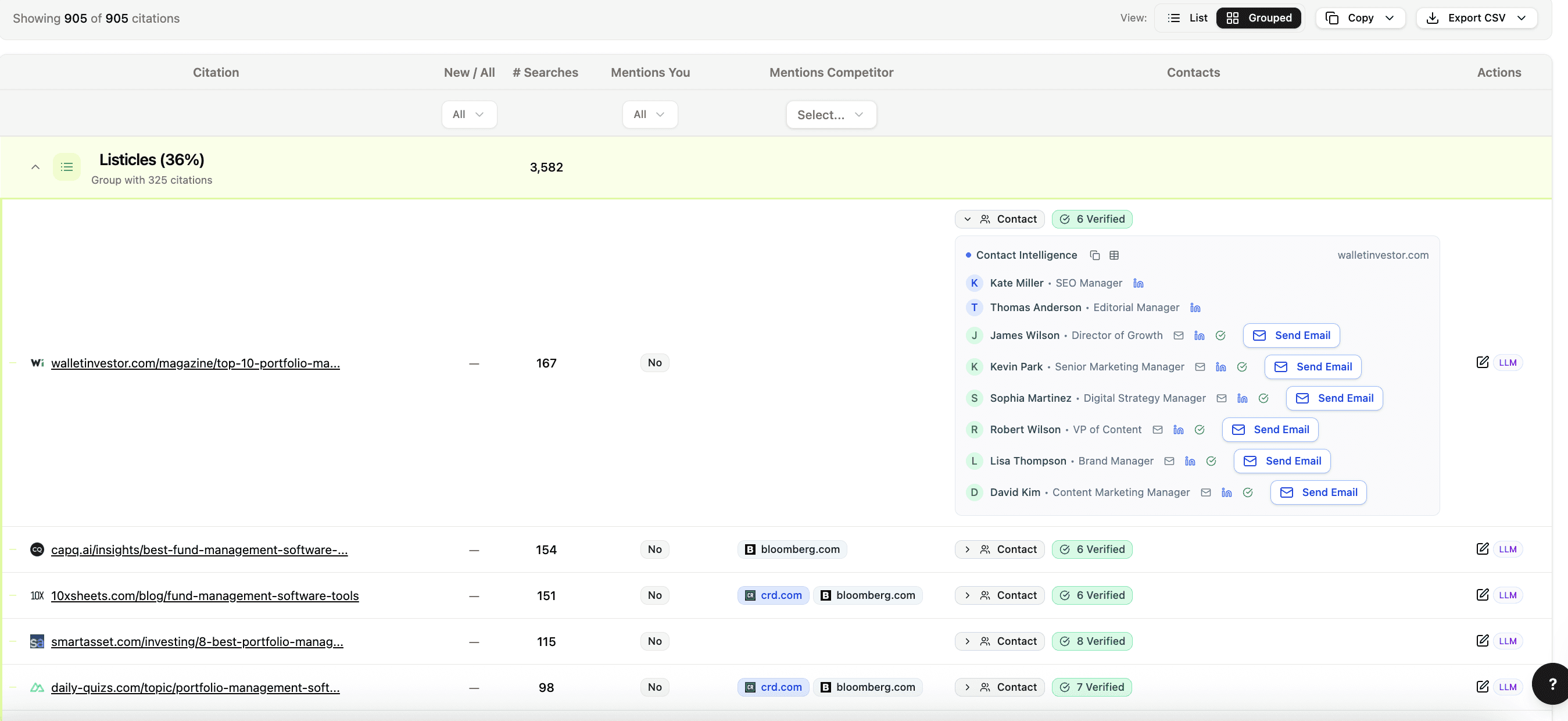Image resolution: width=1568 pixels, height=721 pixels.
Task: Open Kate Miller's LinkedIn profile icon
Action: [1139, 283]
